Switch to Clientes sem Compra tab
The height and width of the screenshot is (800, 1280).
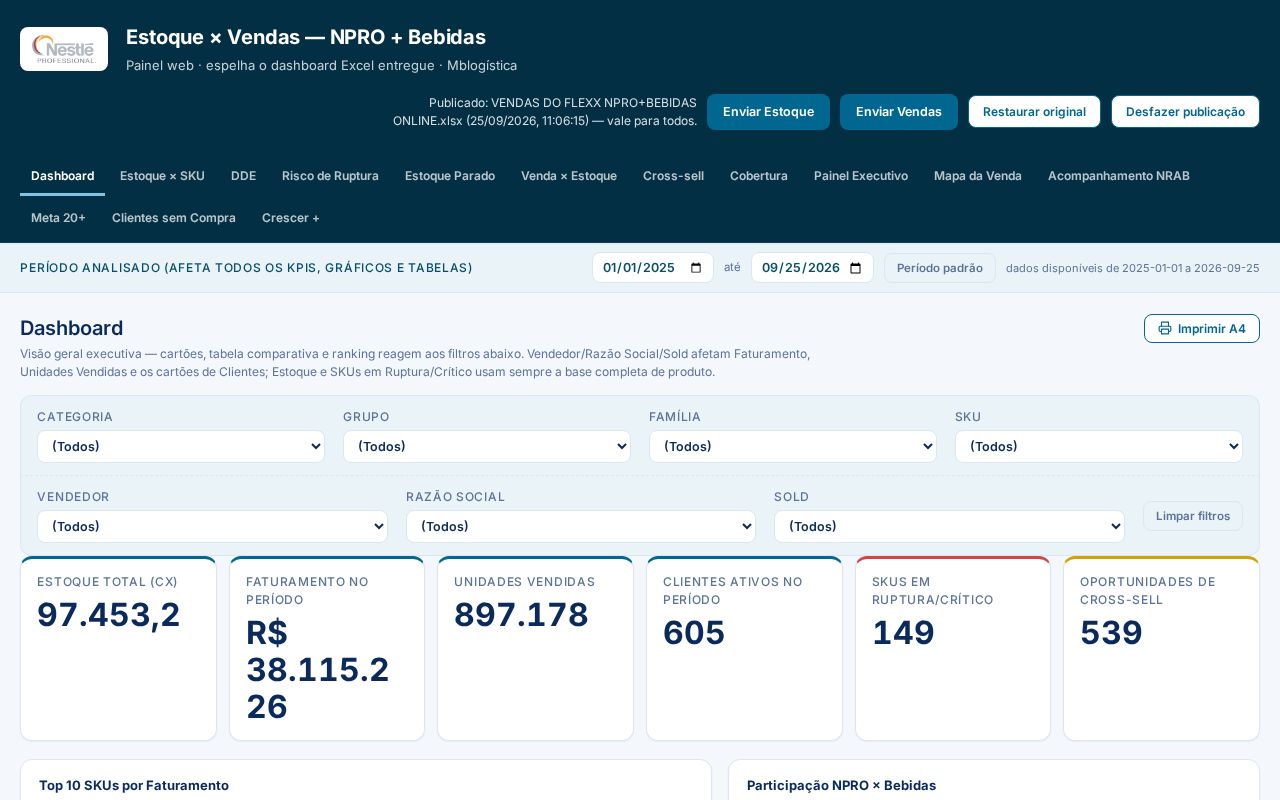pyautogui.click(x=174, y=218)
